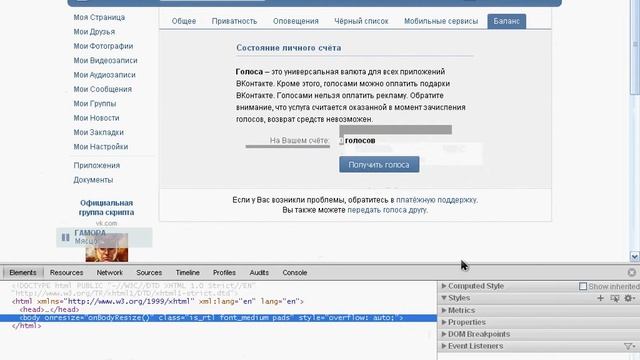The height and width of the screenshot is (360, 640).
Task: Toggle element state icon in Styles
Action: [x=615, y=298]
